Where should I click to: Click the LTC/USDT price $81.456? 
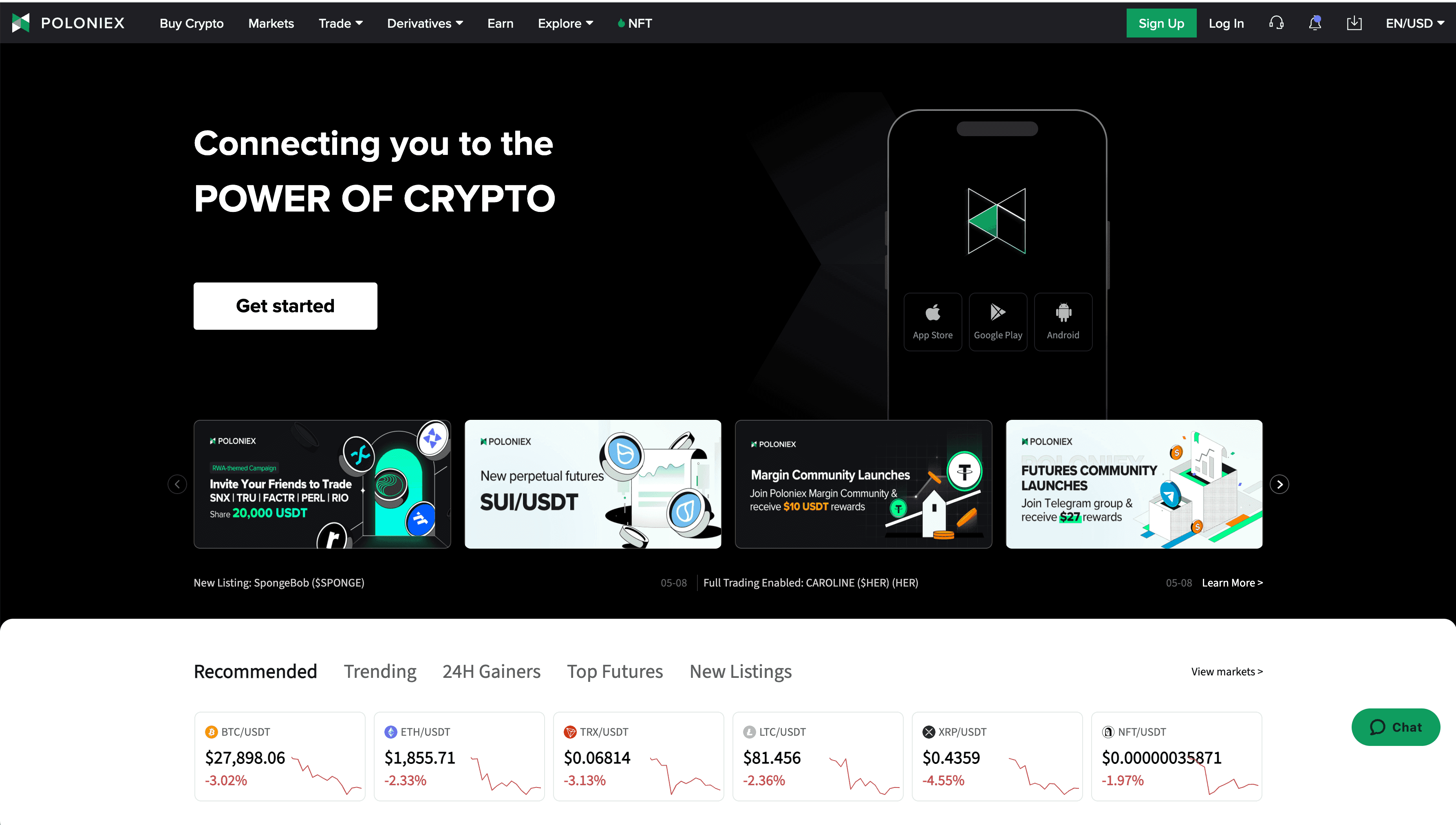click(772, 758)
